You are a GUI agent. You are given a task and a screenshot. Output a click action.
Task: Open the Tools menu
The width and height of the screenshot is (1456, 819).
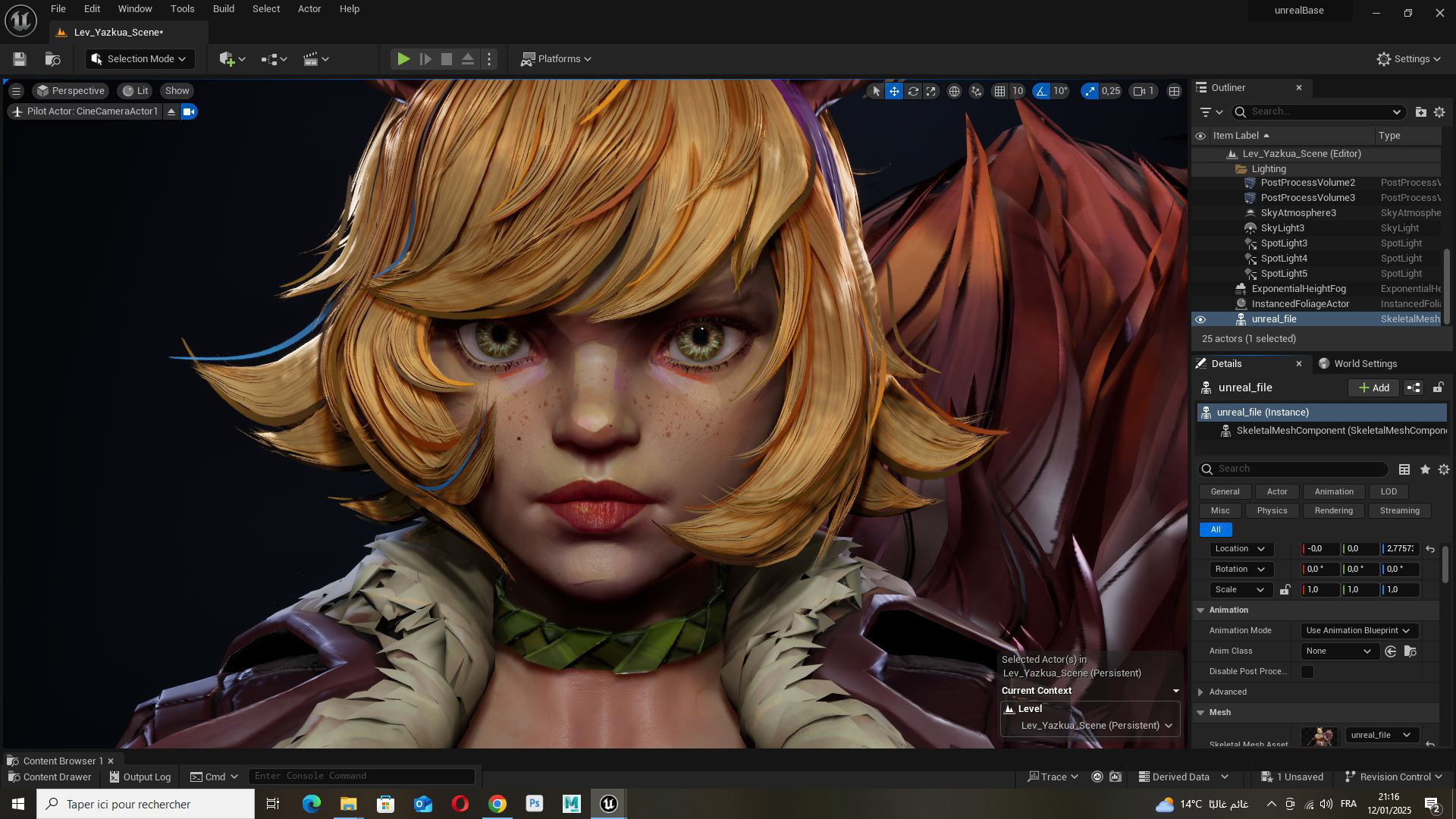182,9
